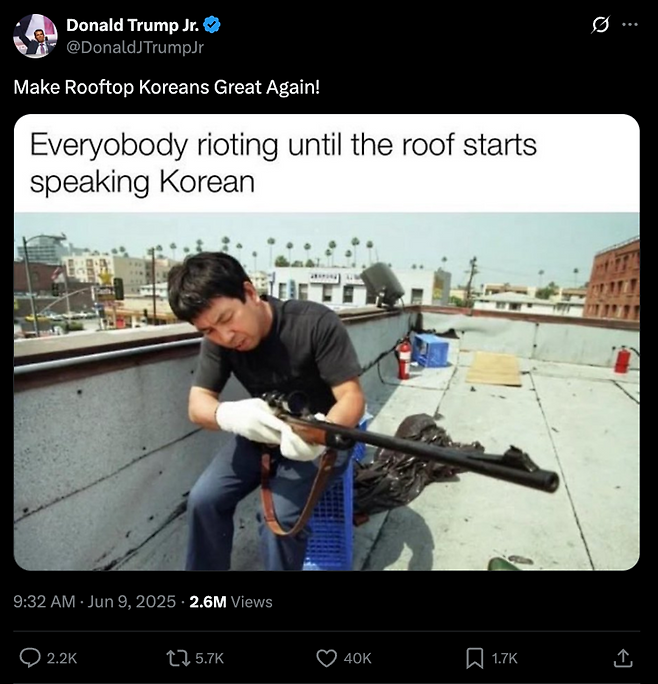Click the share upload icon
The width and height of the screenshot is (658, 684).
point(622,658)
